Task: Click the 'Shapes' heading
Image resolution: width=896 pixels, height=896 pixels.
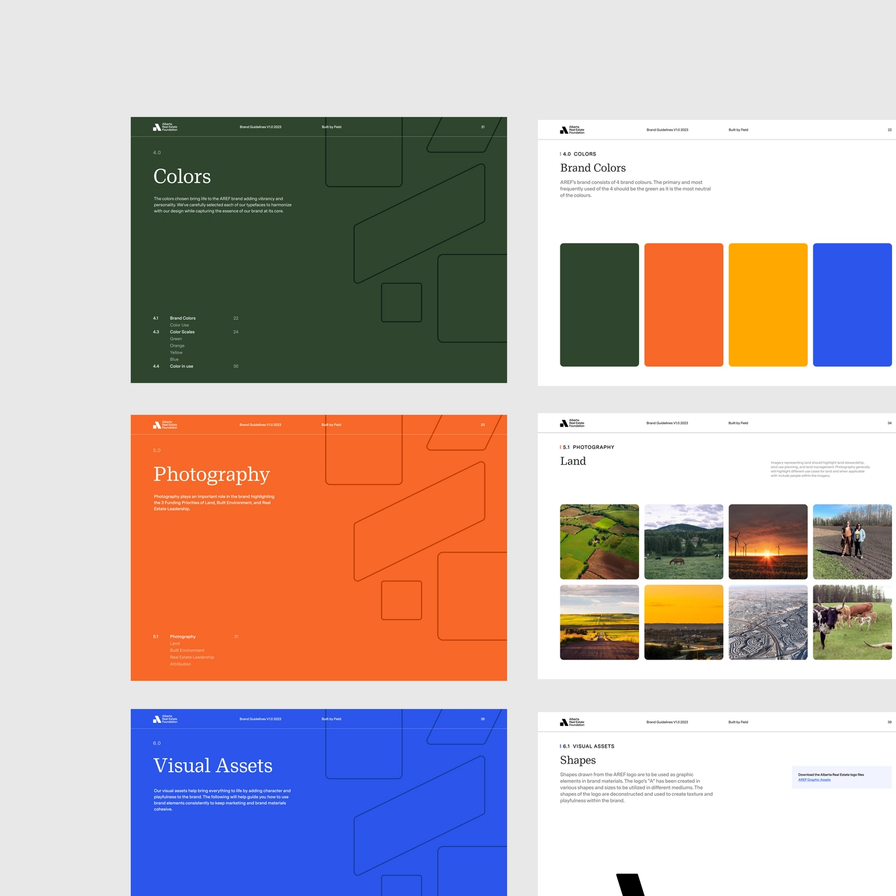Action: click(x=578, y=760)
